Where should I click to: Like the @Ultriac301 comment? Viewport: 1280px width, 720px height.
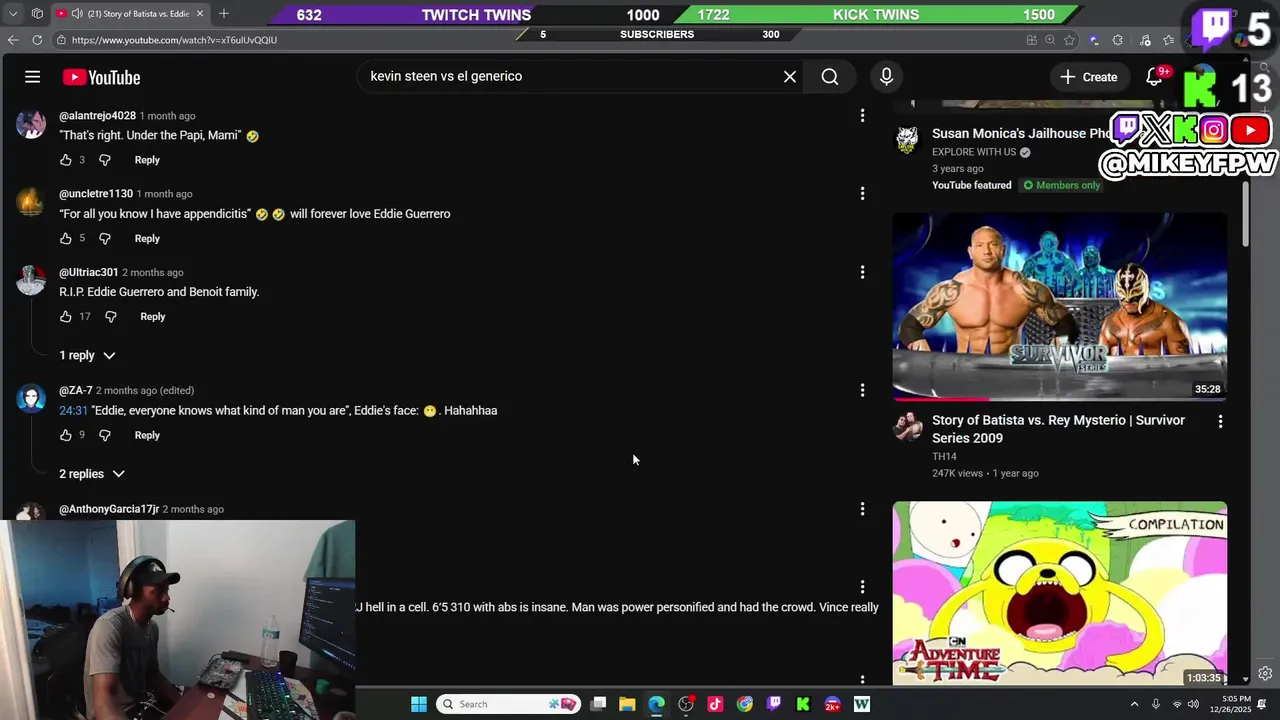[66, 316]
